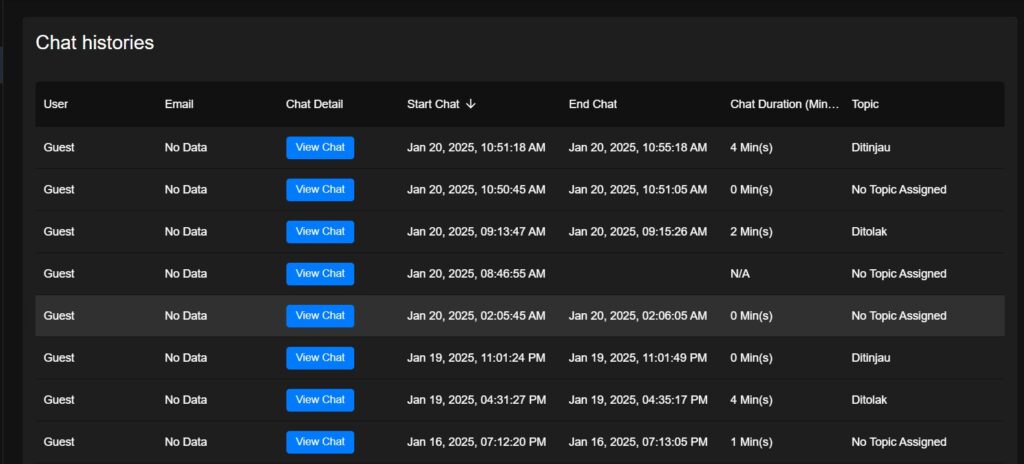The image size is (1024, 464).
Task: Select the 4 Min(s) duration on Jan 19 row
Action: tap(751, 400)
